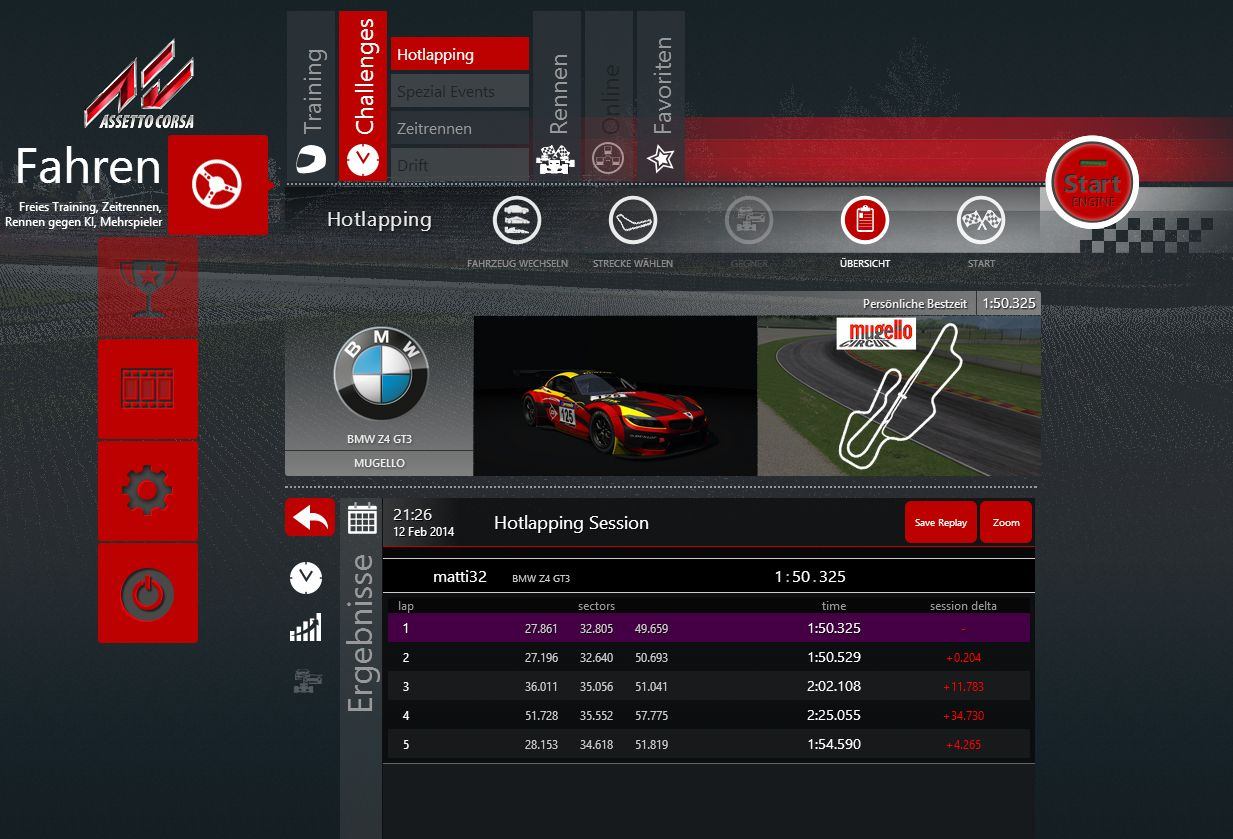Image resolution: width=1233 pixels, height=839 pixels.
Task: Select Hotlapping in the Challenges submenu
Action: coord(460,54)
